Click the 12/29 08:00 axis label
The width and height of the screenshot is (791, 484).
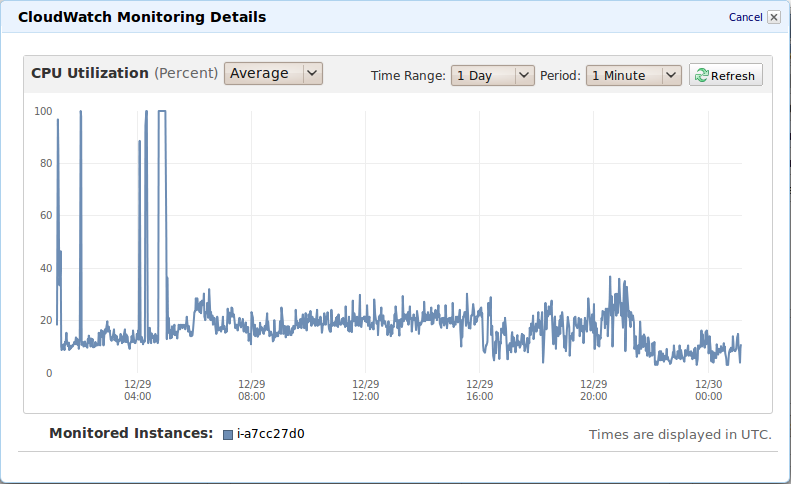251,390
